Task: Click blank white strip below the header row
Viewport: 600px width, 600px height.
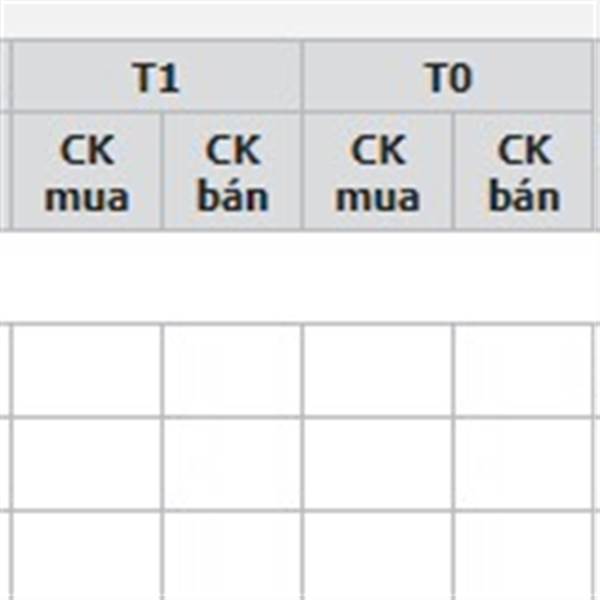Action: pyautogui.click(x=300, y=276)
